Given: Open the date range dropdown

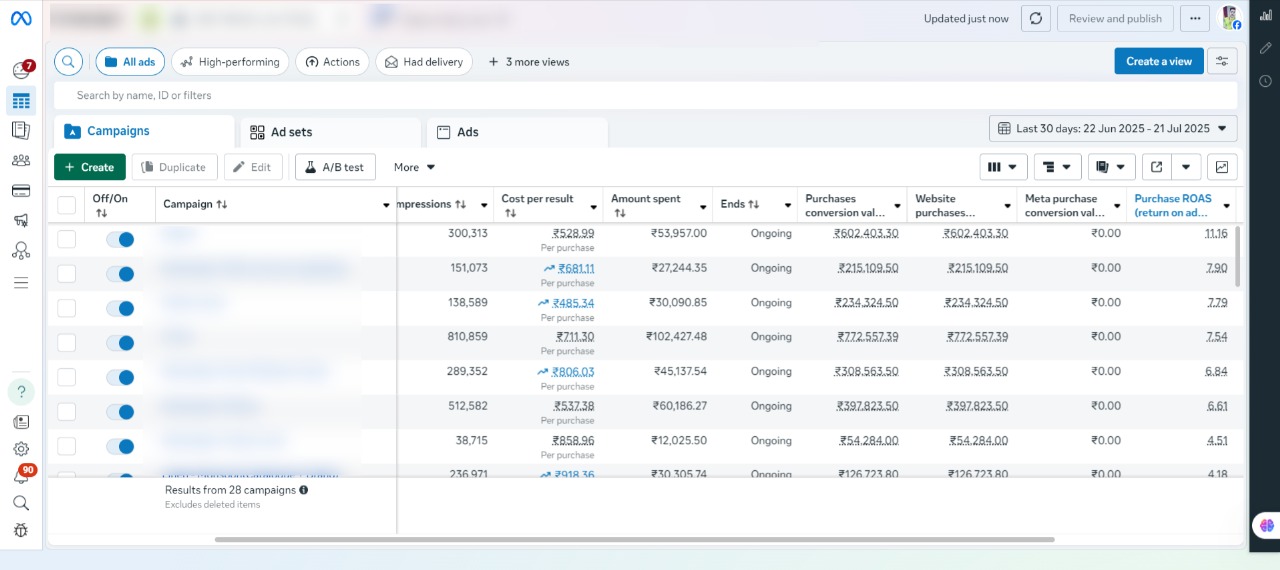Looking at the screenshot, I should 1113,129.
